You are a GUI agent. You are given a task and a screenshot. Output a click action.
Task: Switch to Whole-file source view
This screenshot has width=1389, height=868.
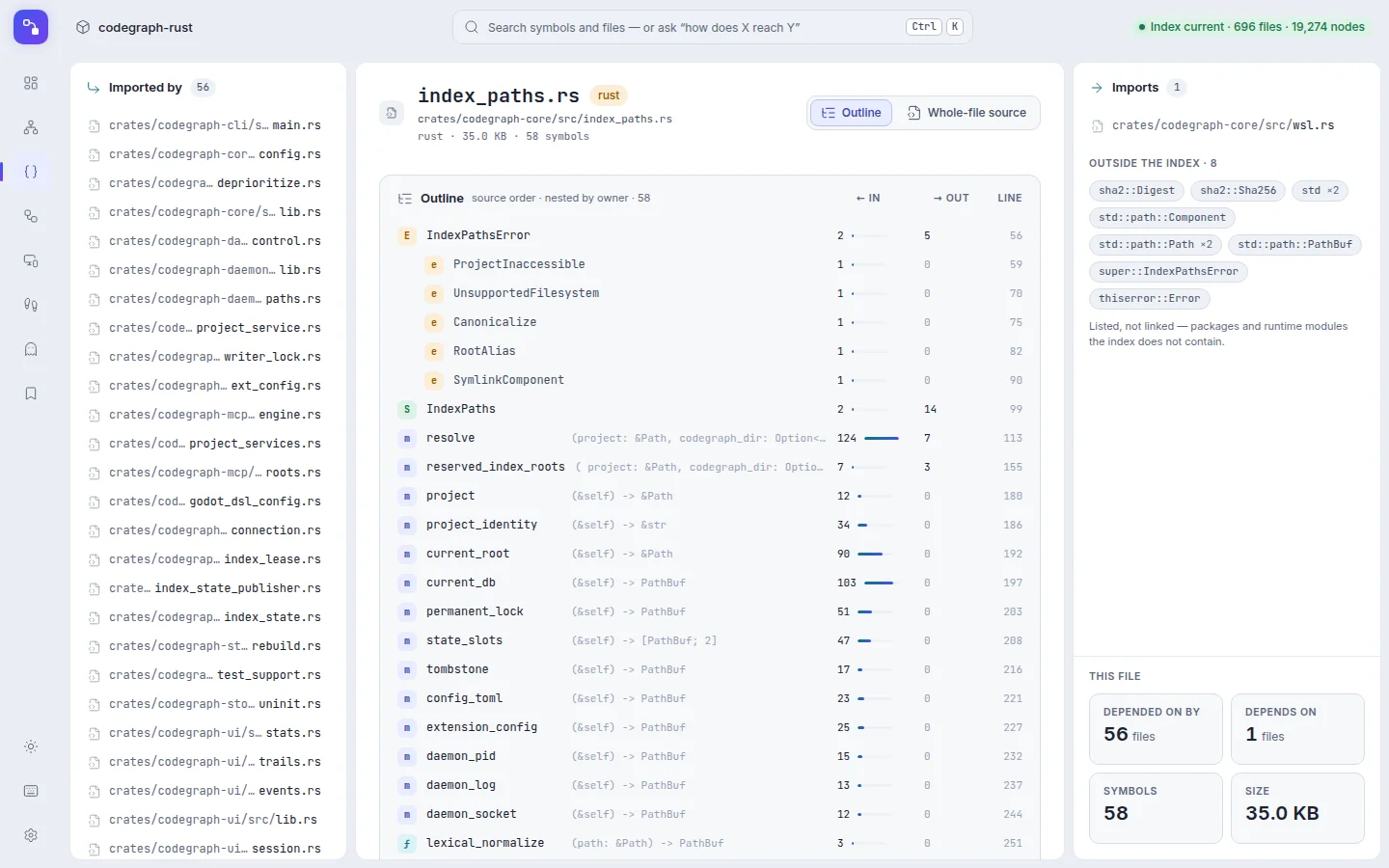(967, 113)
